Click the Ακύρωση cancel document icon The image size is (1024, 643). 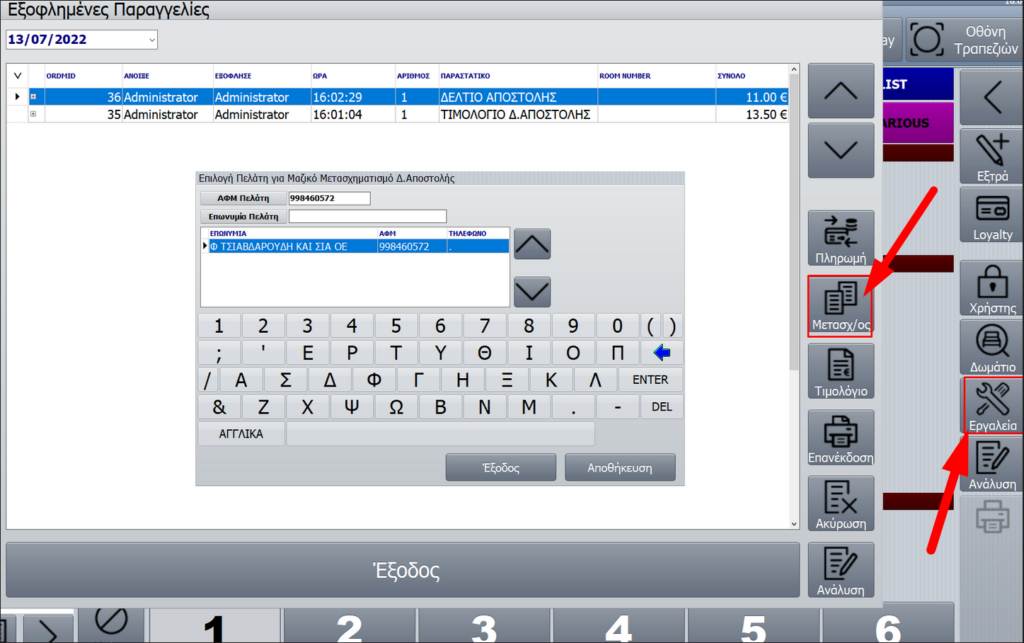pyautogui.click(x=840, y=502)
